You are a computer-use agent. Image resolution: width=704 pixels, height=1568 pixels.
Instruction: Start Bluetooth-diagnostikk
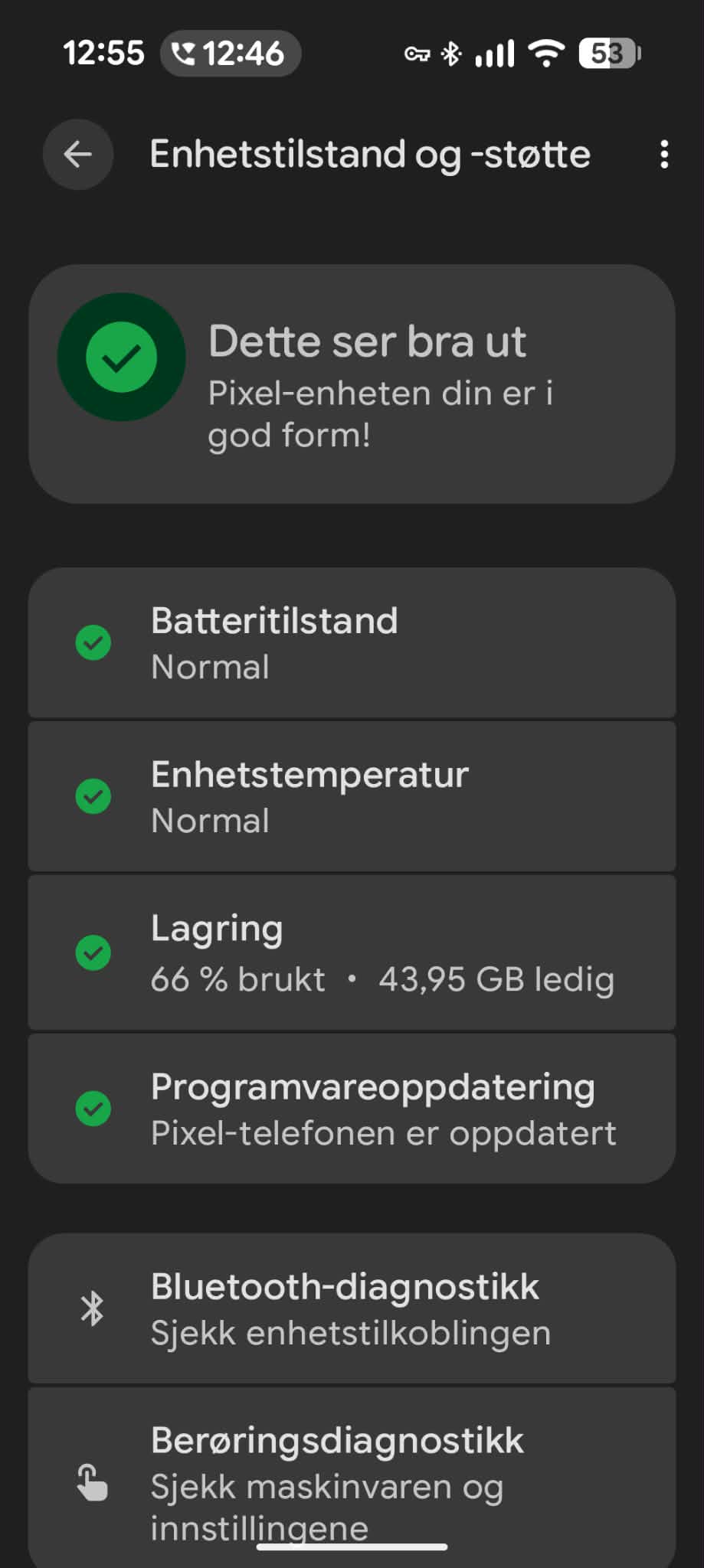pyautogui.click(x=352, y=1308)
